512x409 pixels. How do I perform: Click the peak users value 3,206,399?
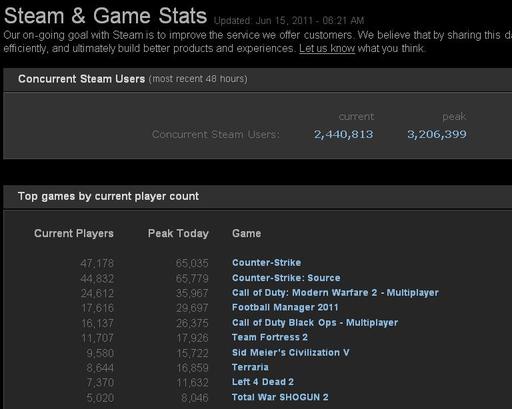437,134
